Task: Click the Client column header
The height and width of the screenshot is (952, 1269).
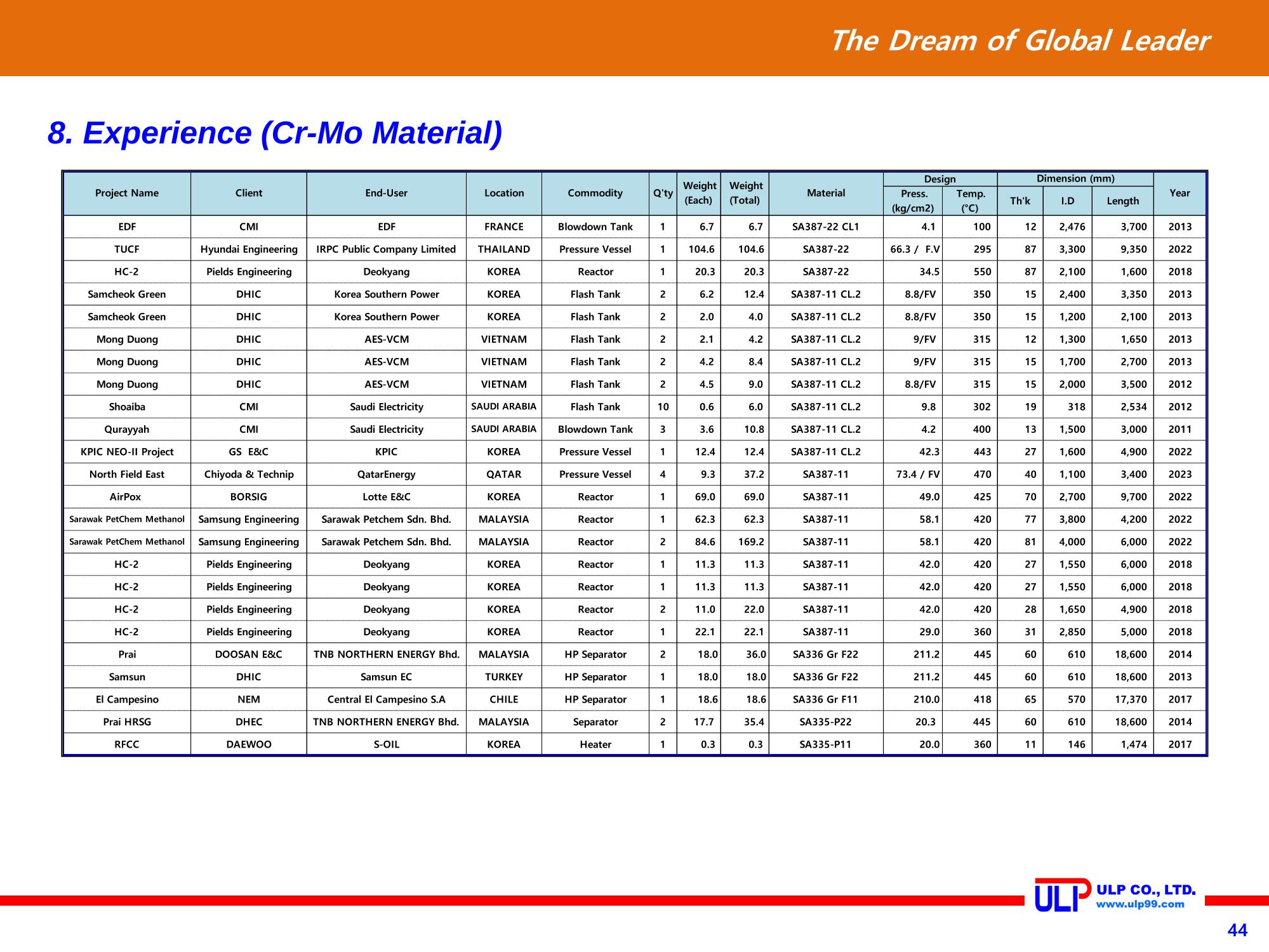Action: click(x=249, y=193)
